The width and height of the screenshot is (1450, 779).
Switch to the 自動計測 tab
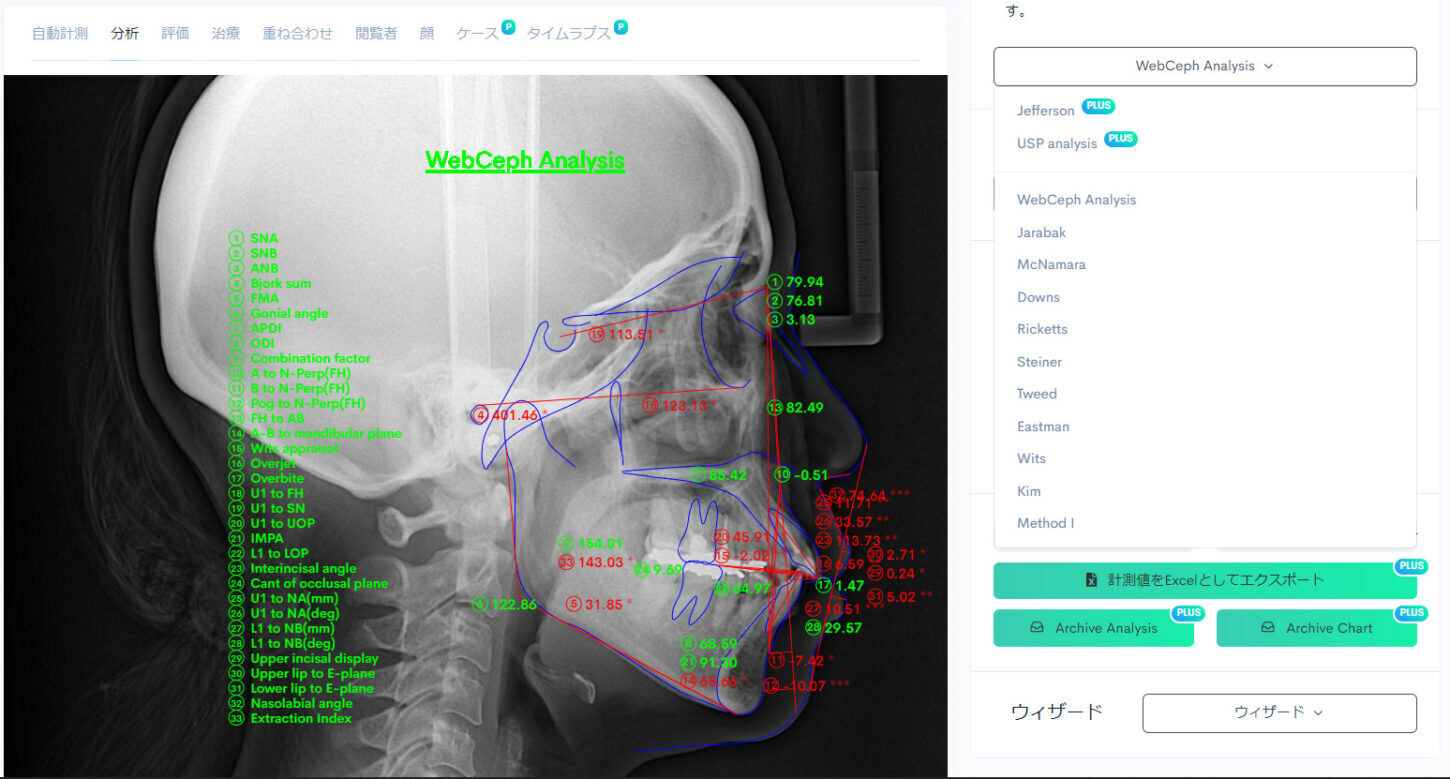[60, 33]
